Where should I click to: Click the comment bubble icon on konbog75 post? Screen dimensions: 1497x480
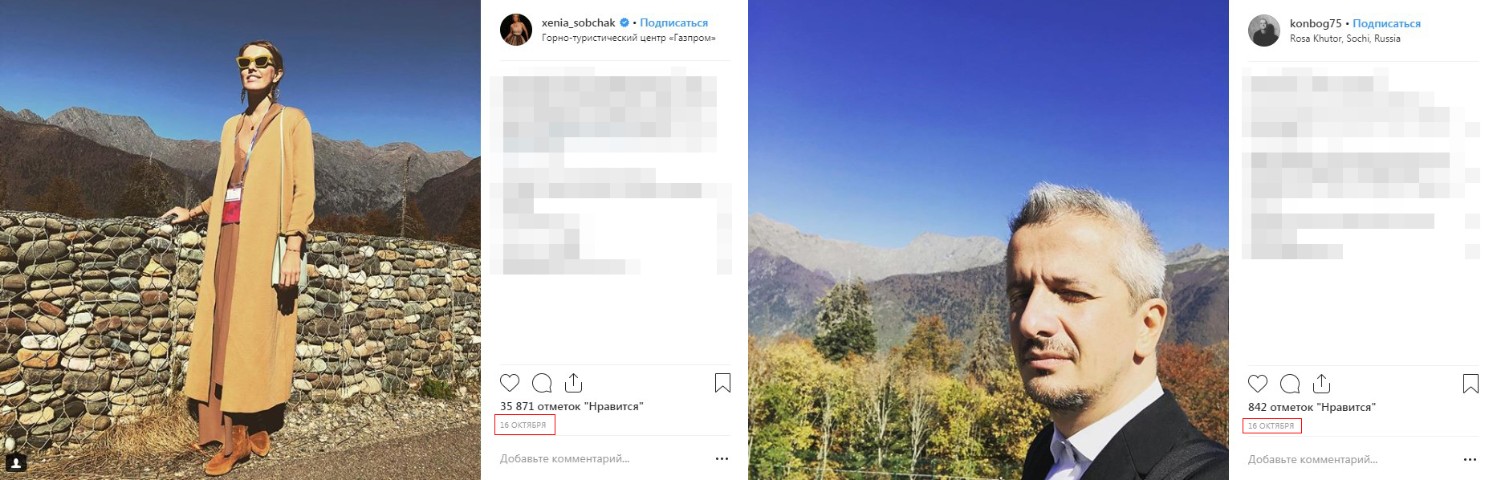click(x=1290, y=383)
